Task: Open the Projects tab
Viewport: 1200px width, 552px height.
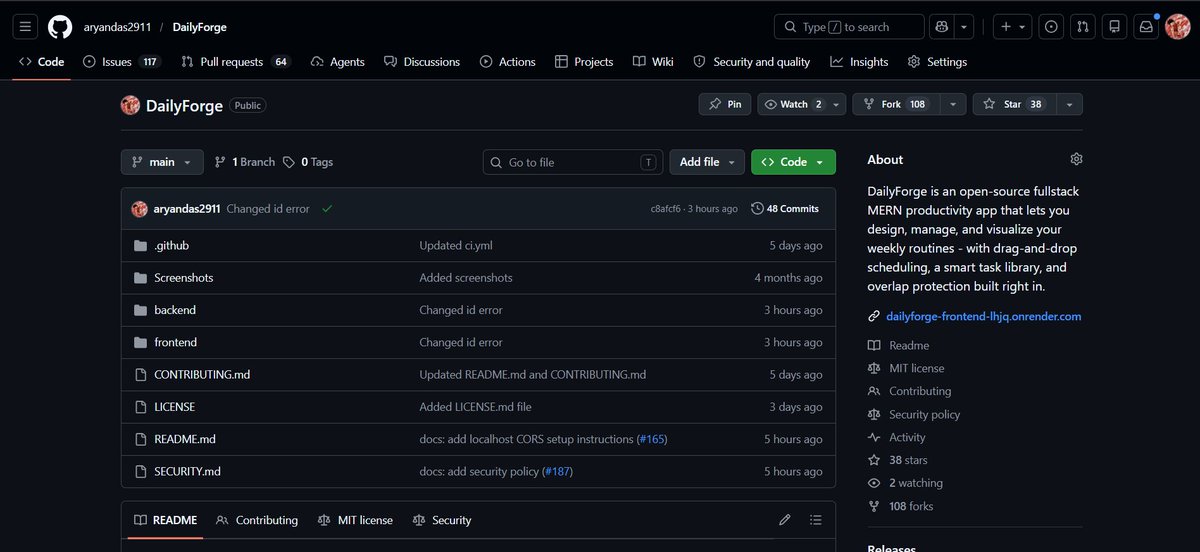Action: click(584, 62)
